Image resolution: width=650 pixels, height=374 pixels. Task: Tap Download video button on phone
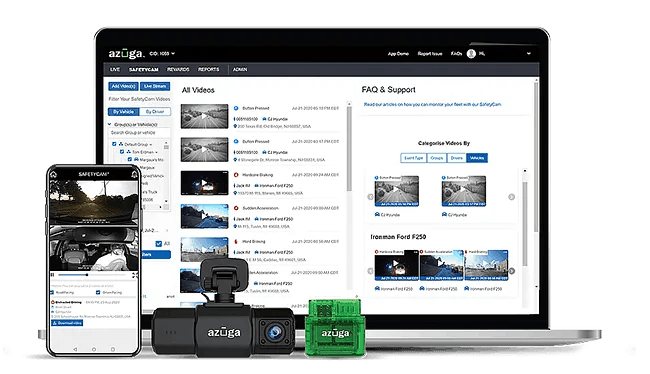pos(67,323)
